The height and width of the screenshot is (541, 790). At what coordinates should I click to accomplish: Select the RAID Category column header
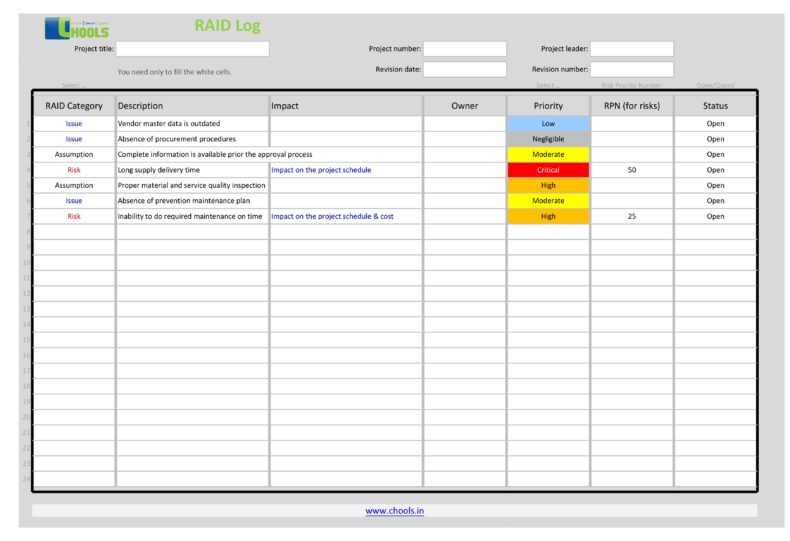coord(74,106)
